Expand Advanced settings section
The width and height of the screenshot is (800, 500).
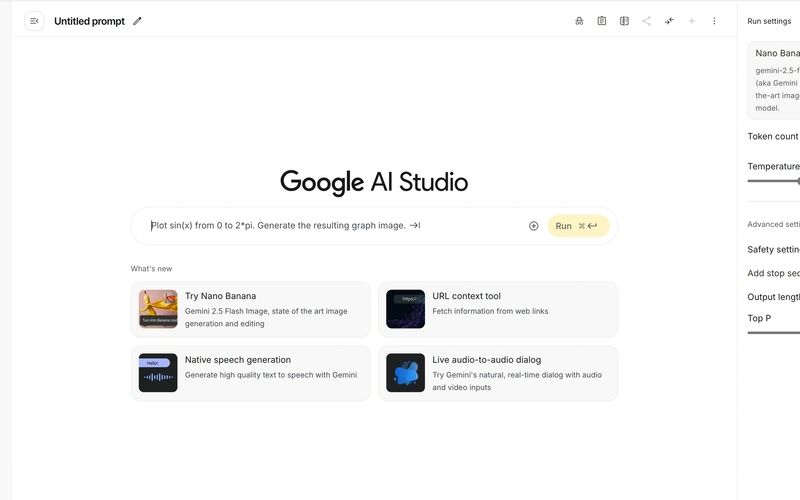pyautogui.click(x=773, y=224)
